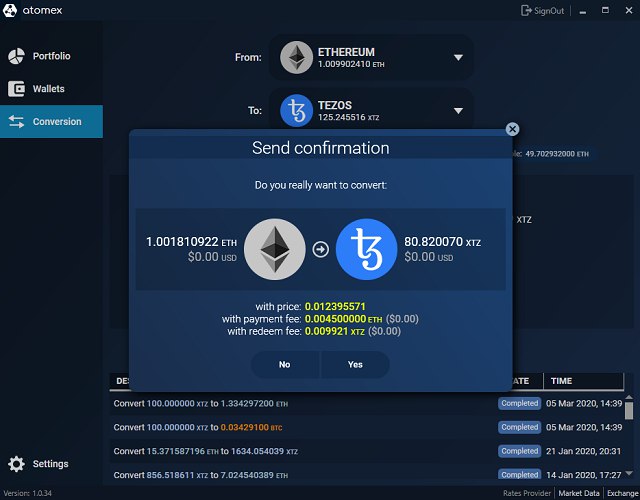Click Rates Provider in status bar
Viewport: 640px width, 500px height.
pos(527,493)
